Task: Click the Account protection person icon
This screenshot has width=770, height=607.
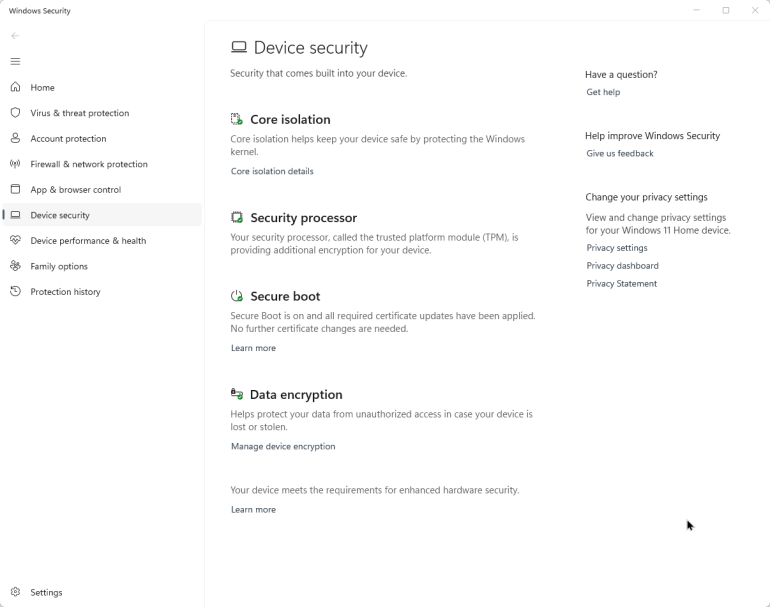Action: tap(15, 138)
